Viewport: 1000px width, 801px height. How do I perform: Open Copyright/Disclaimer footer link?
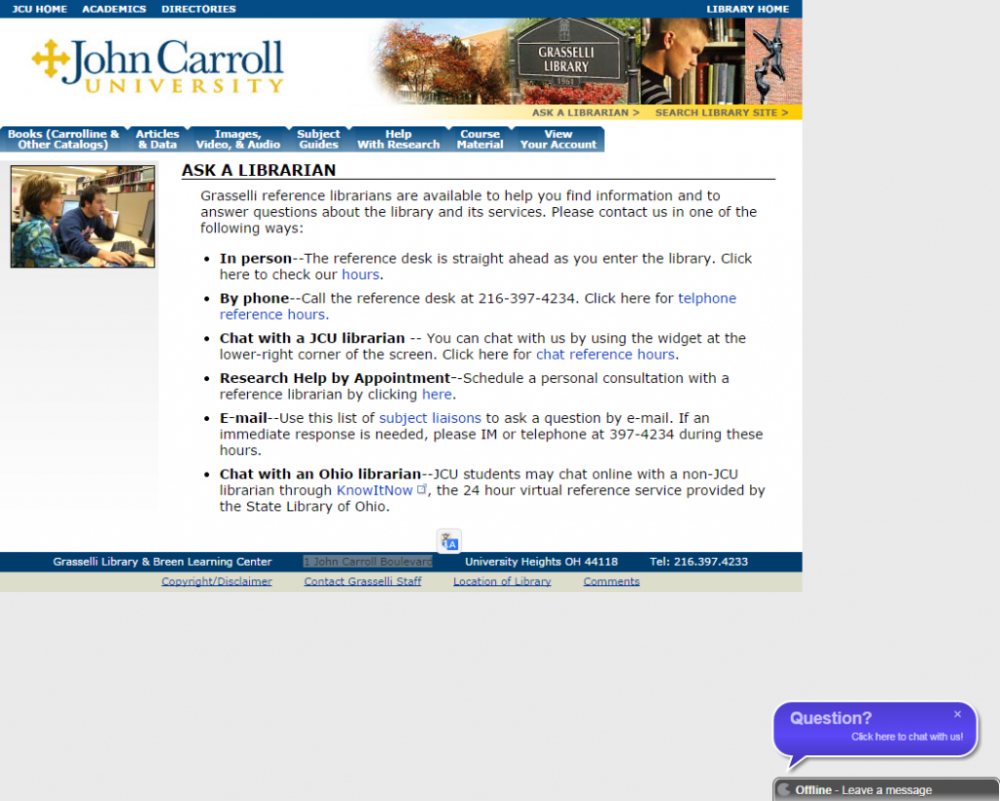coord(216,581)
